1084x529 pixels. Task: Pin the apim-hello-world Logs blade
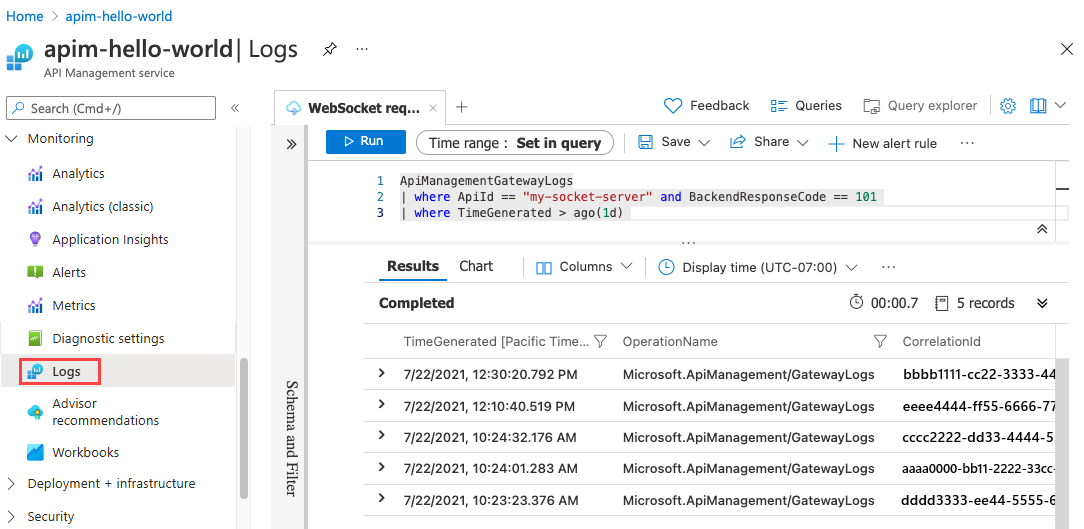pyautogui.click(x=330, y=50)
